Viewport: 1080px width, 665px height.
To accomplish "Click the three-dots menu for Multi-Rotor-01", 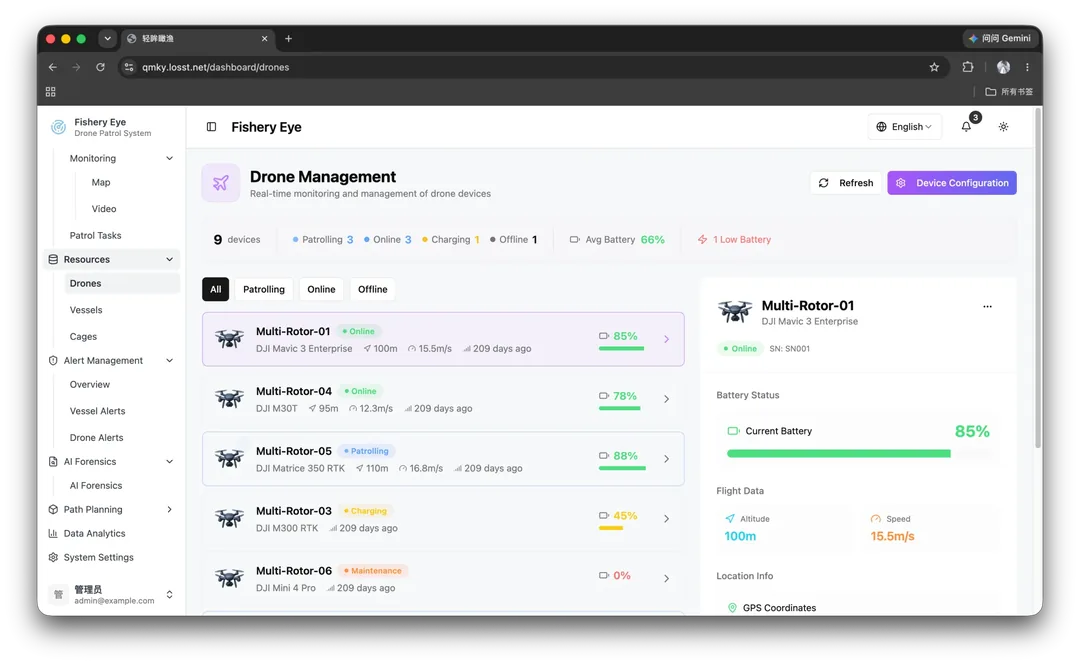I will click(987, 307).
